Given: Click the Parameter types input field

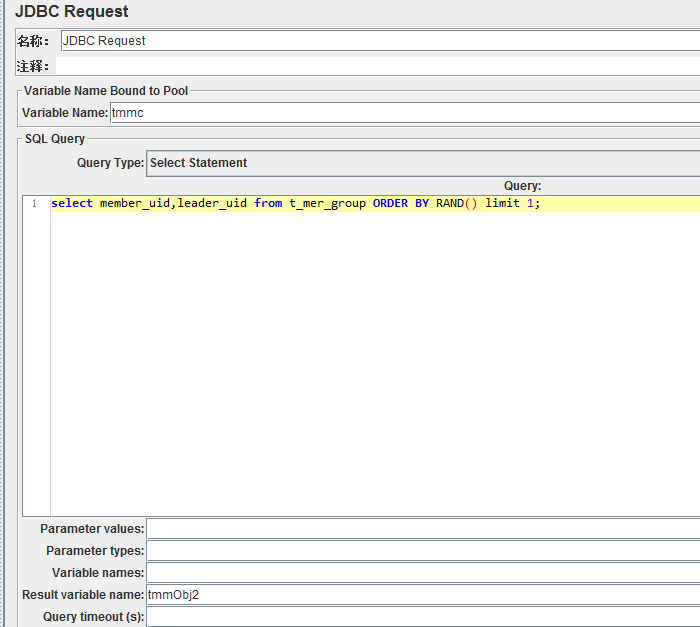Looking at the screenshot, I should click(x=423, y=551).
